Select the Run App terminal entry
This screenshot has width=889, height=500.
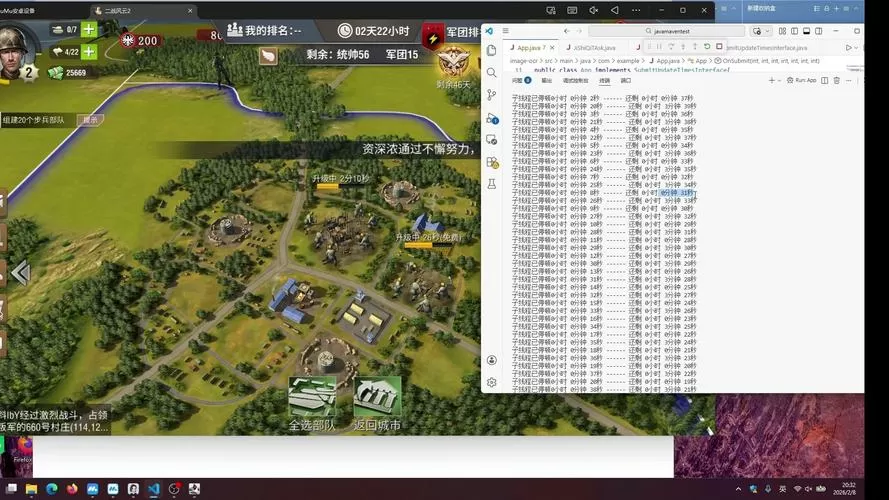click(x=802, y=80)
